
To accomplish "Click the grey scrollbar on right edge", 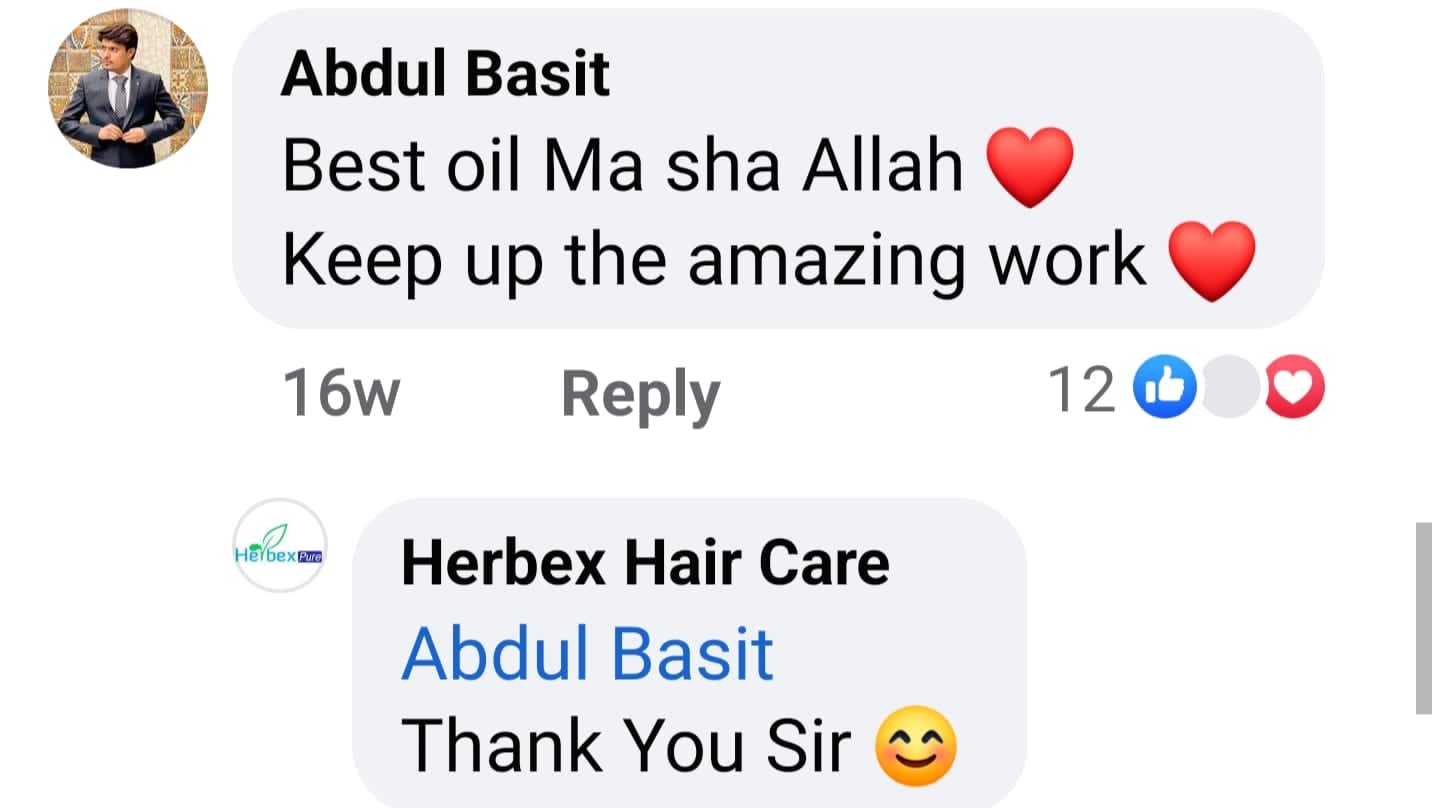I will 1424,618.
